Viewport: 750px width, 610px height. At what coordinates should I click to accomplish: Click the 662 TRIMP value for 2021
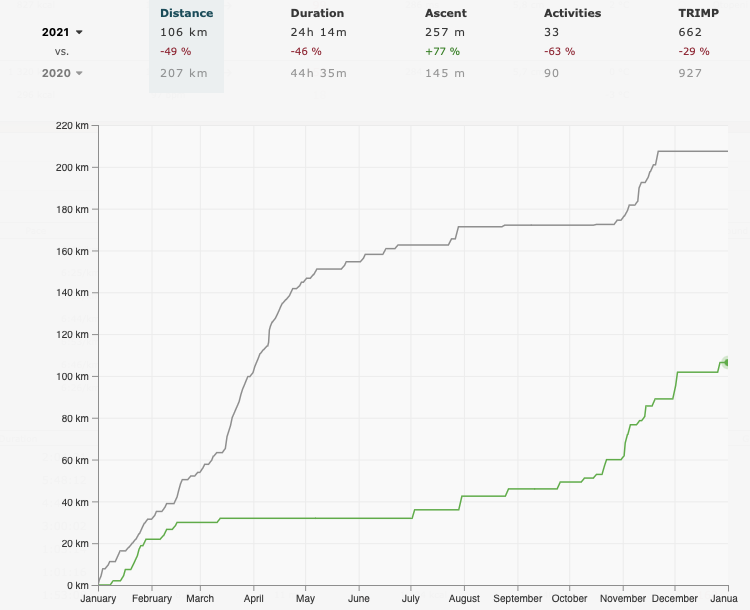690,32
